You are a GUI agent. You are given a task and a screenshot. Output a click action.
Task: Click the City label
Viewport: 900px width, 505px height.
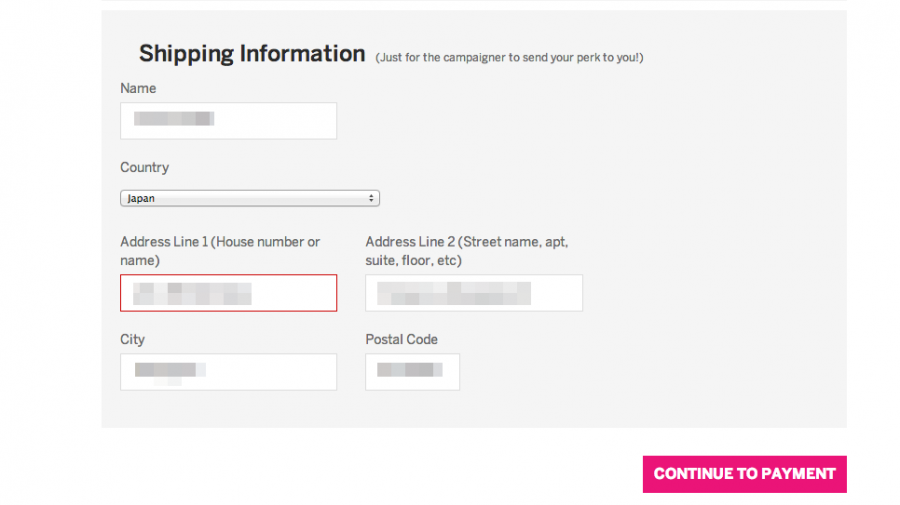[133, 339]
